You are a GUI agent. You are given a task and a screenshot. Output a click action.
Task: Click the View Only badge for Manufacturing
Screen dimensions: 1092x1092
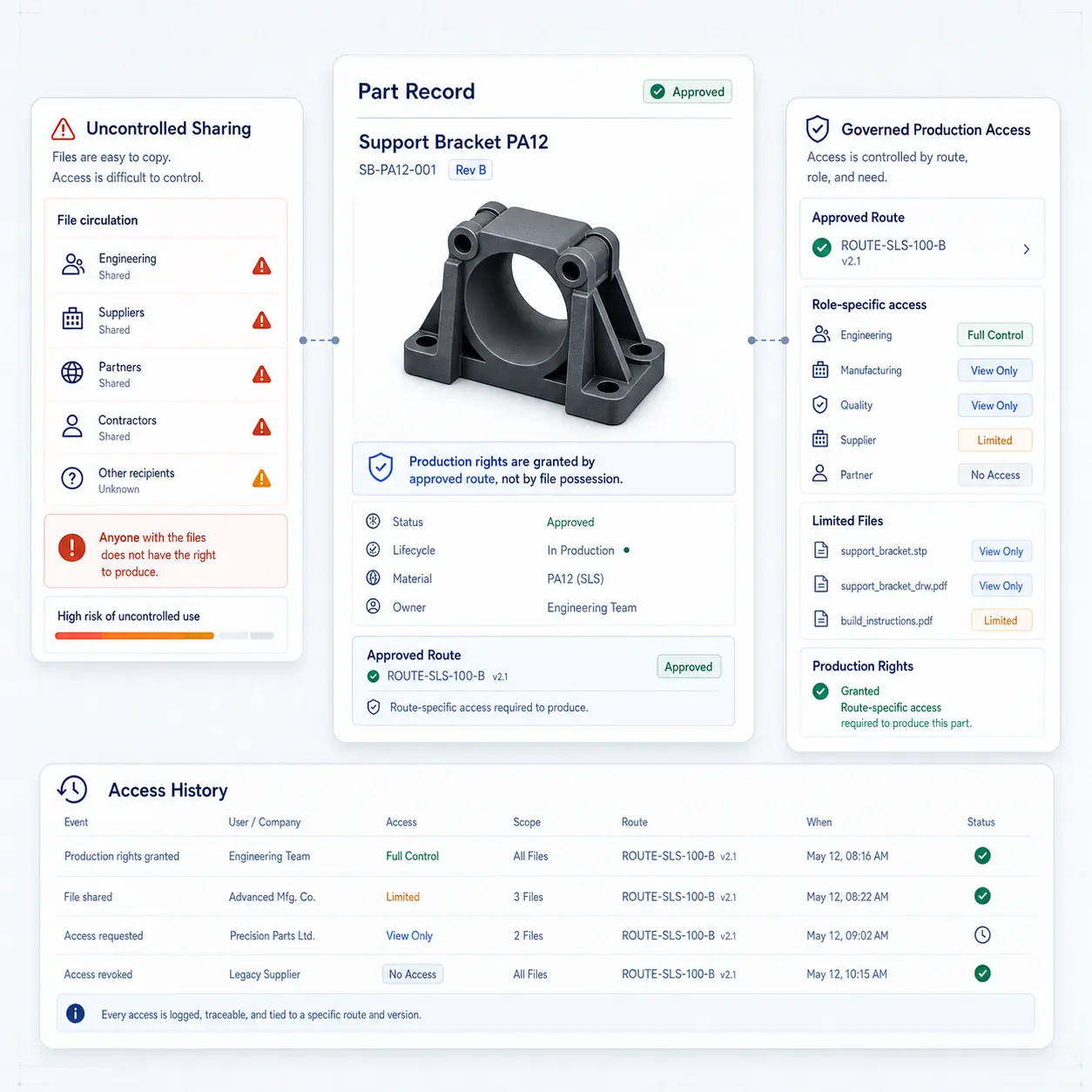(x=994, y=370)
